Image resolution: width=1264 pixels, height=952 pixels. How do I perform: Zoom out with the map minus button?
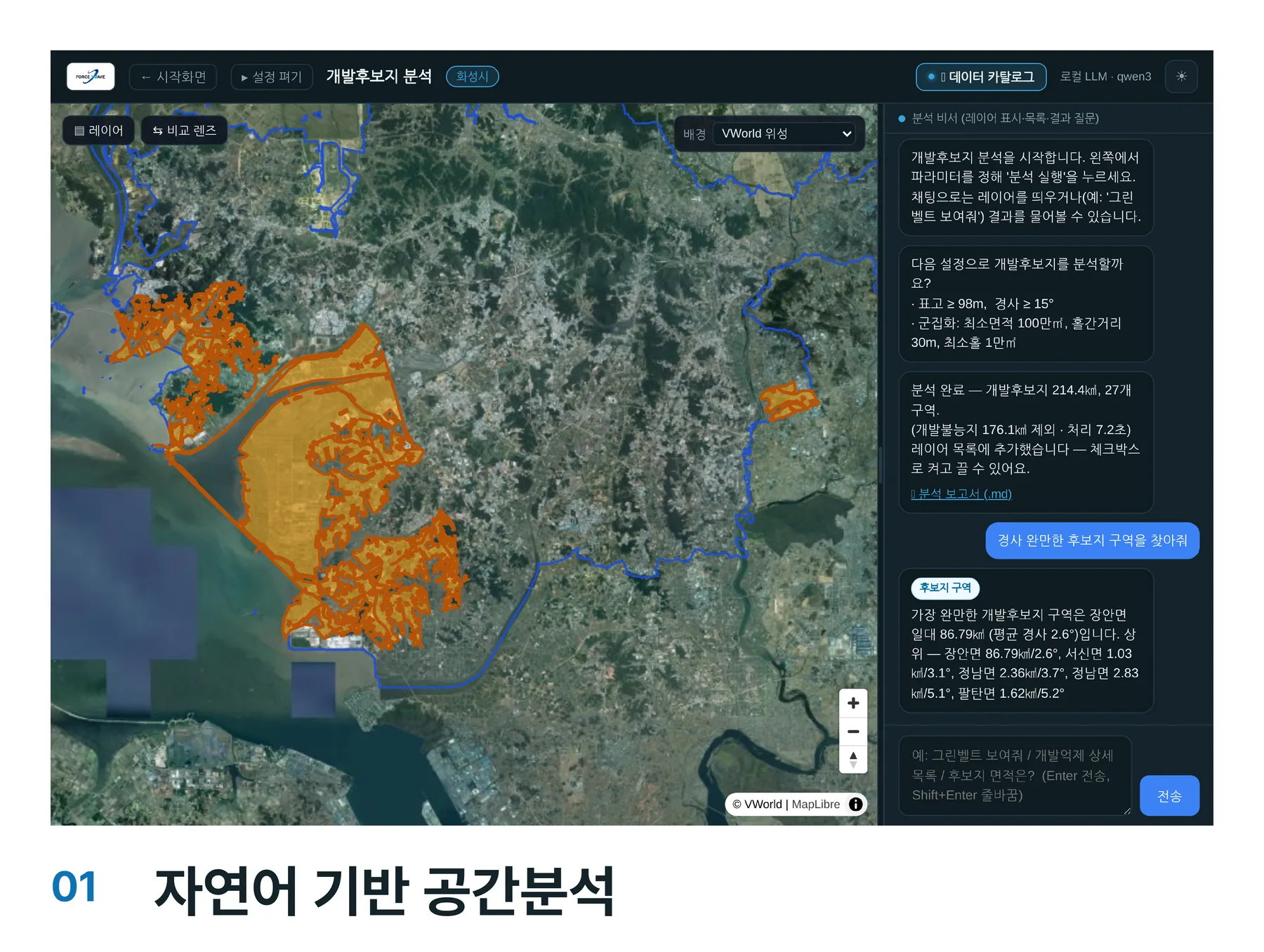click(853, 731)
